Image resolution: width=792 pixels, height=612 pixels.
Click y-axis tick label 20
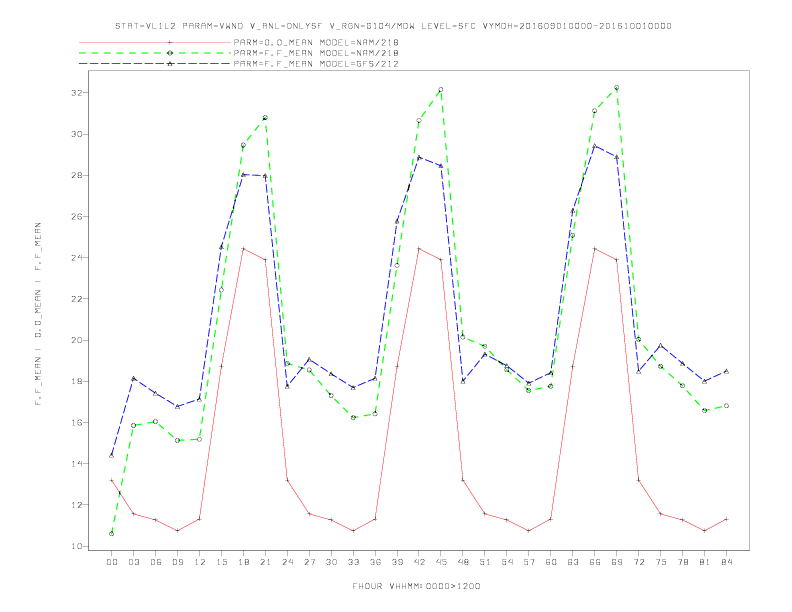[77, 340]
